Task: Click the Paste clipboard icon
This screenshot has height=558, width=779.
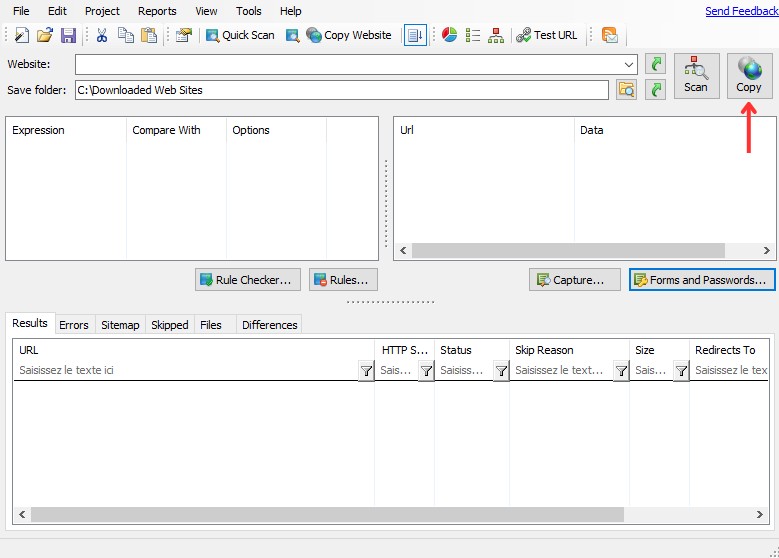Action: click(149, 35)
